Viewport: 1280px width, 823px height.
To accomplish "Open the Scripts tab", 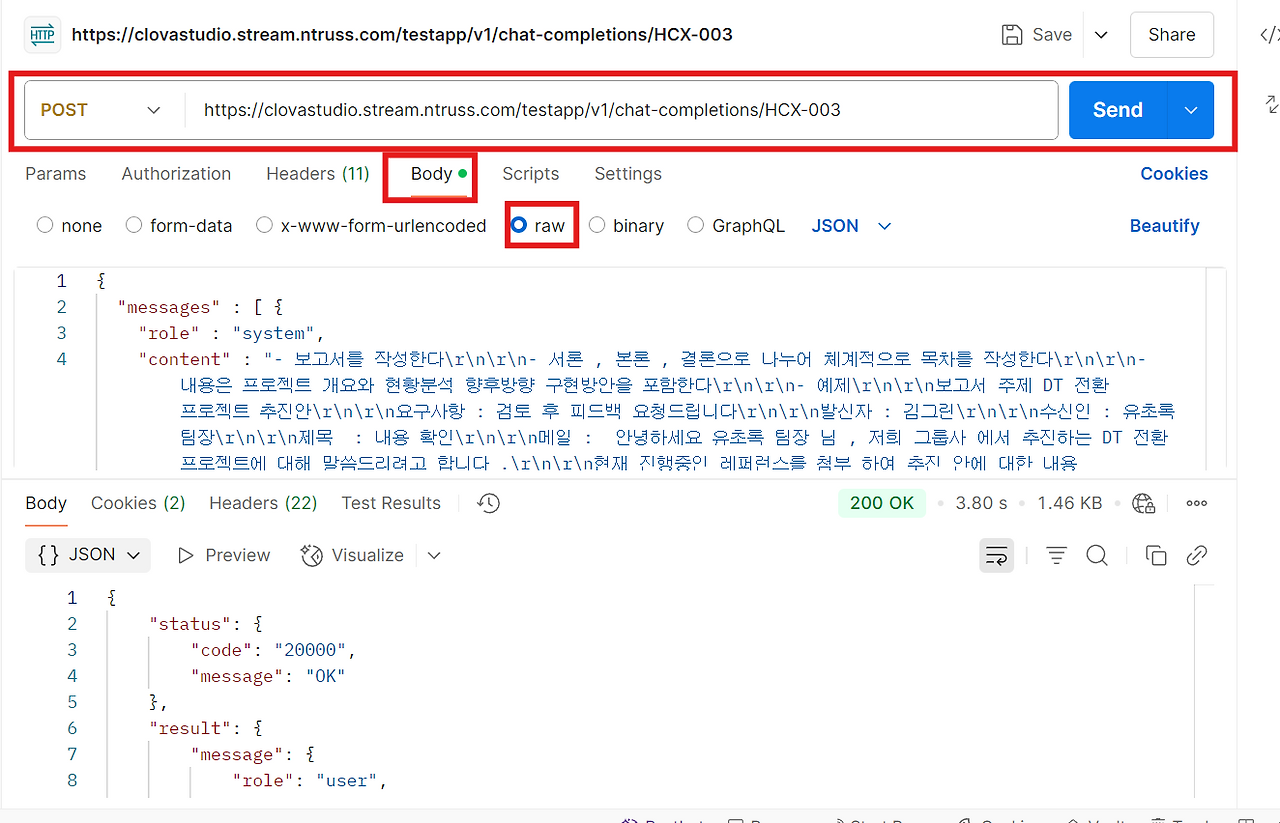I will [531, 174].
